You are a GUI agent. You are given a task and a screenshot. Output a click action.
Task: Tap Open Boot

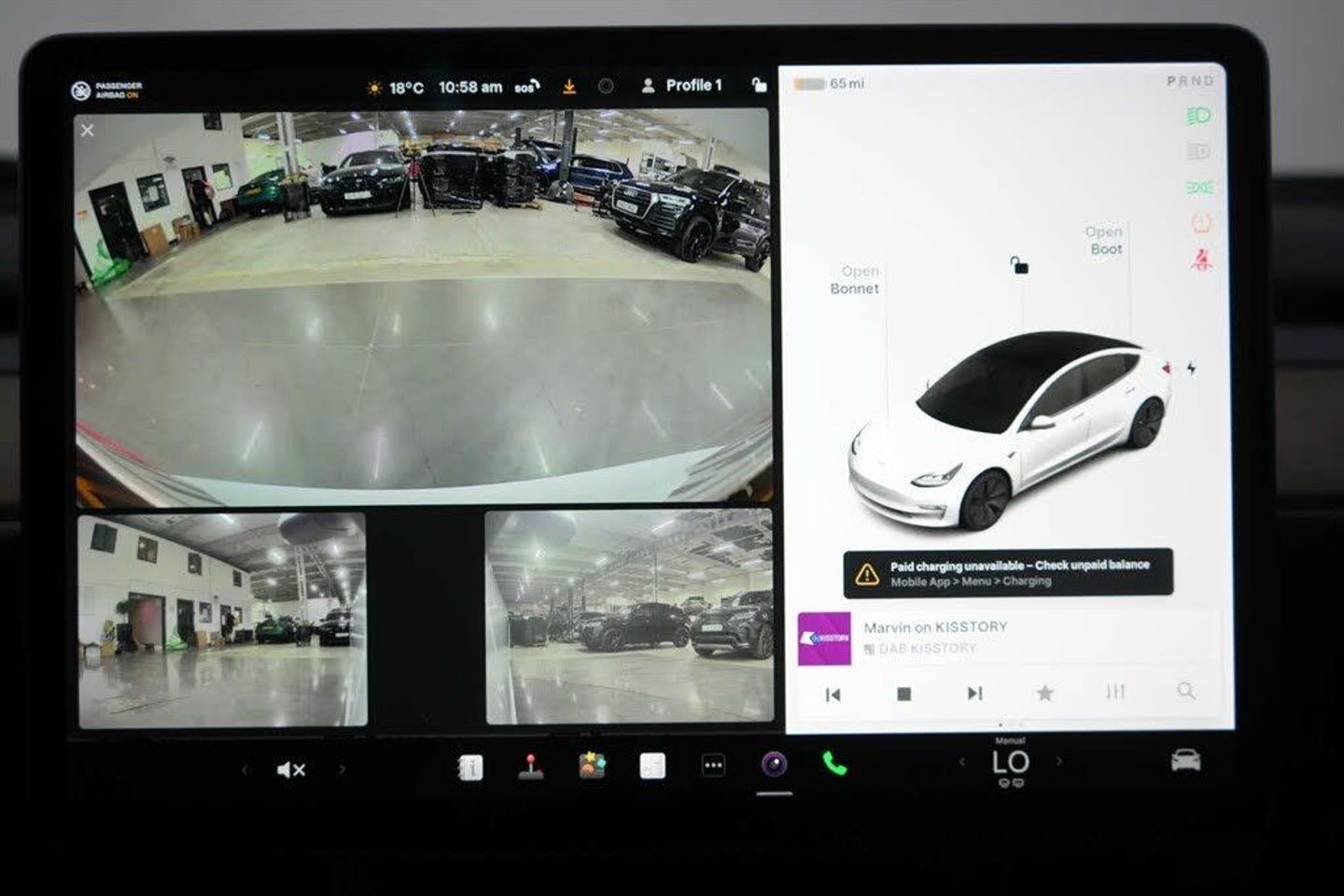coord(1105,240)
